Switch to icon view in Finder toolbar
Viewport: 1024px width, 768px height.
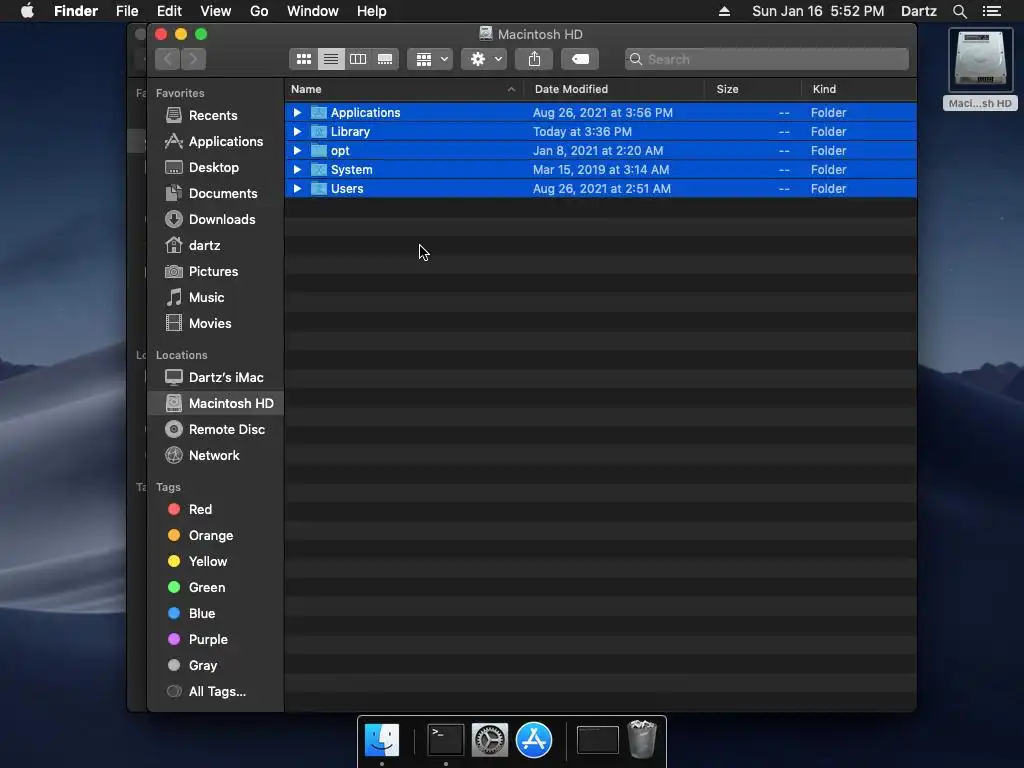[304, 59]
